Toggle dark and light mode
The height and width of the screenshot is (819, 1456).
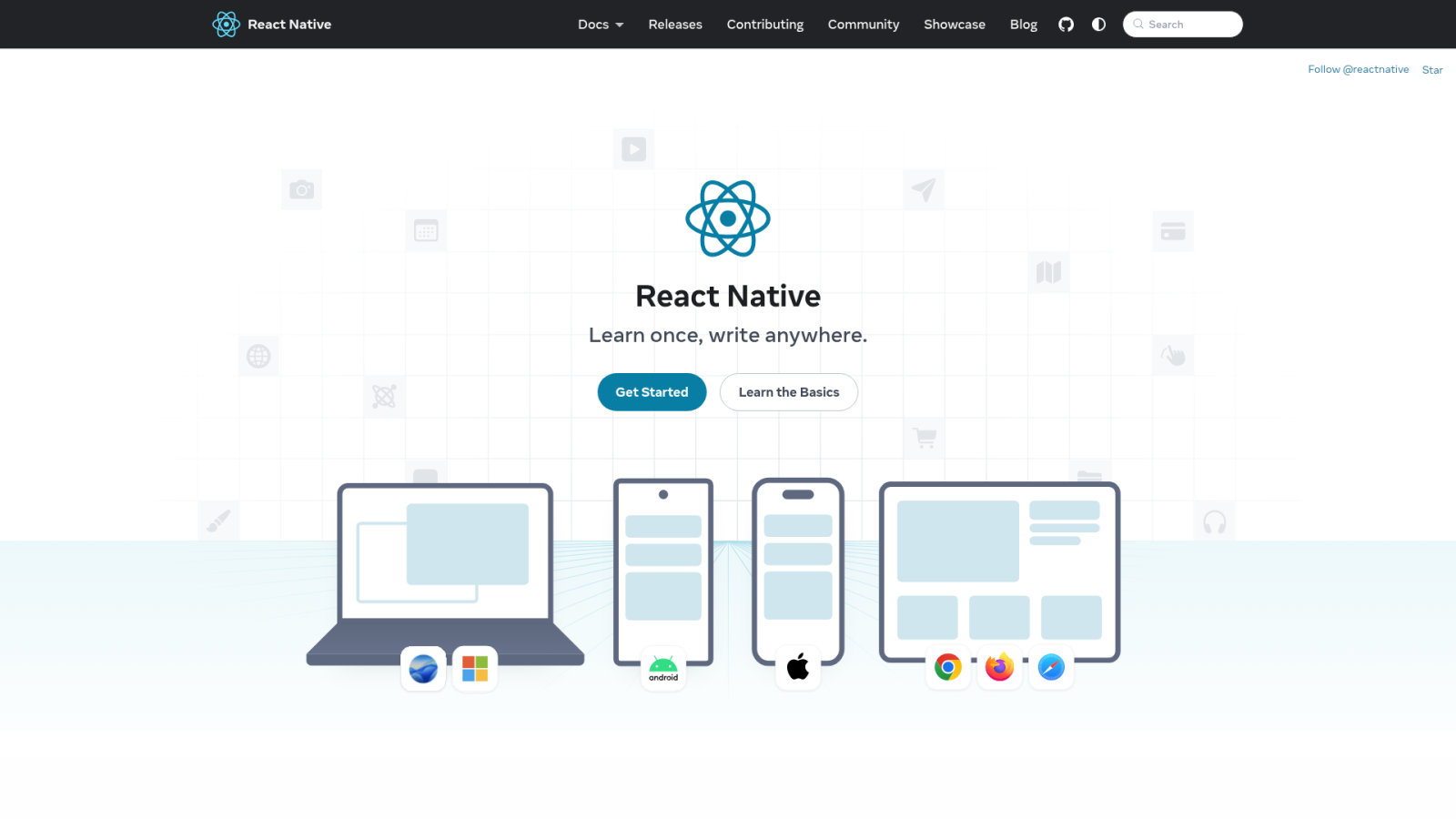[x=1098, y=25]
